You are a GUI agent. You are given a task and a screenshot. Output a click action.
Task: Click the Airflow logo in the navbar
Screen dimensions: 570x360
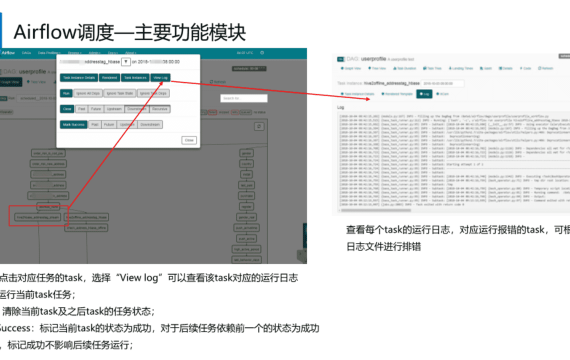point(8,53)
